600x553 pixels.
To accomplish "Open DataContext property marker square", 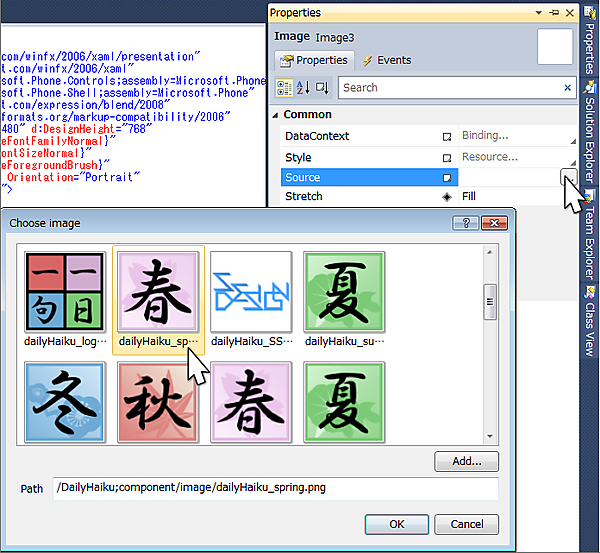I will (x=447, y=137).
